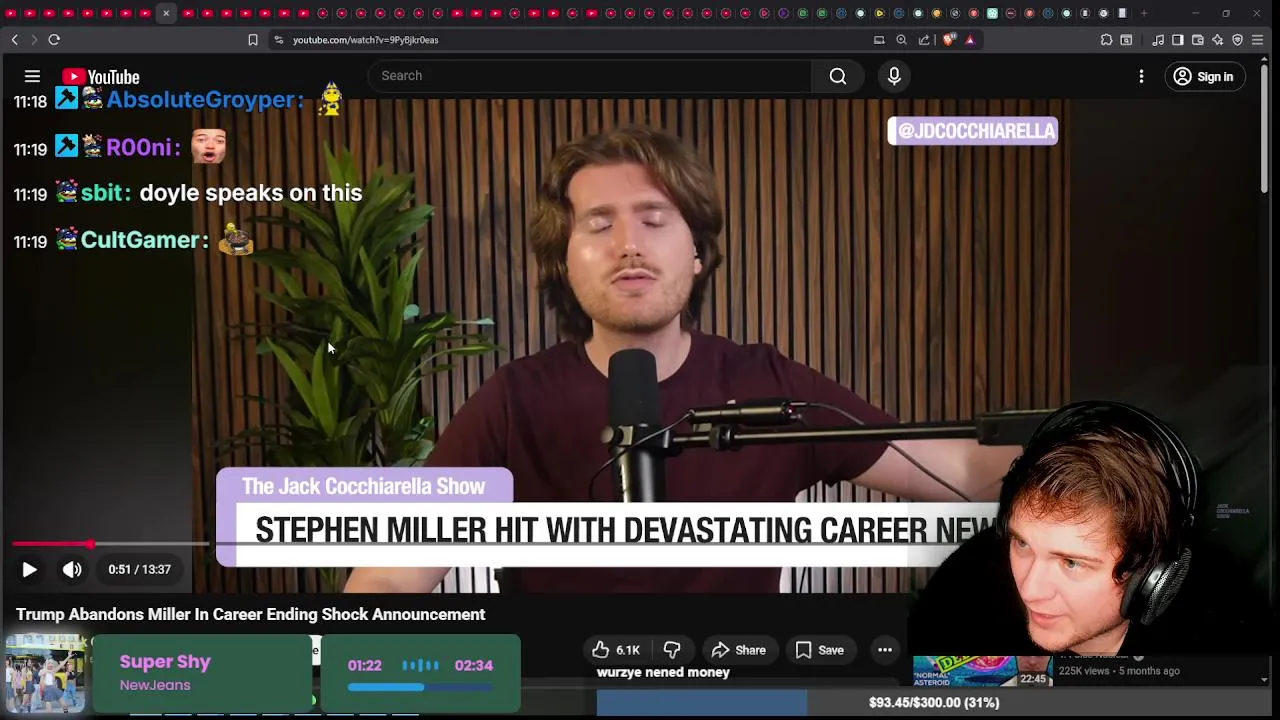
Task: Click the AbsoluteGroyper chat username
Action: pyautogui.click(x=204, y=100)
